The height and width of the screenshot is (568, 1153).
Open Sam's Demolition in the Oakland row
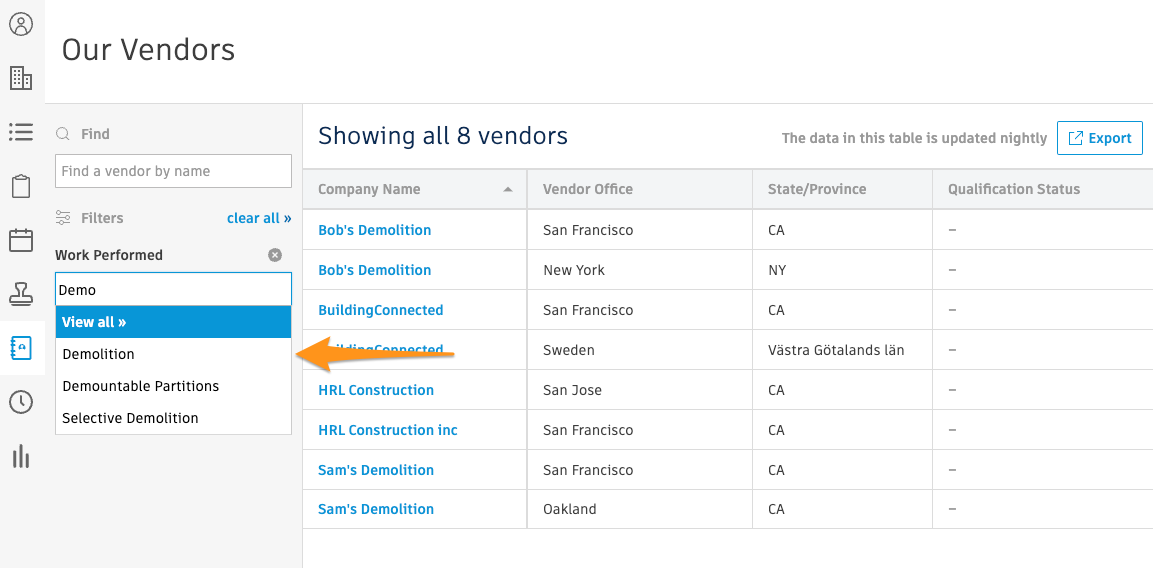point(376,509)
